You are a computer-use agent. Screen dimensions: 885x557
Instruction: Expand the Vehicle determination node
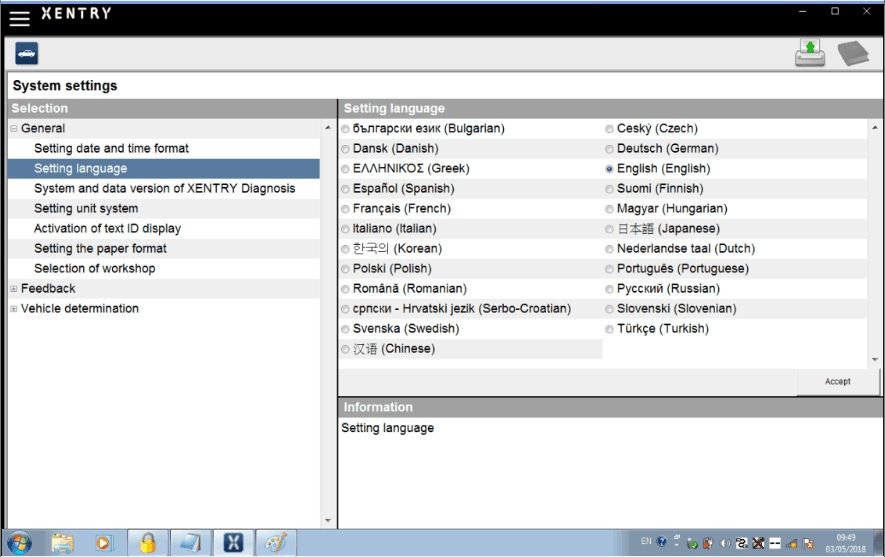pyautogui.click(x=14, y=309)
